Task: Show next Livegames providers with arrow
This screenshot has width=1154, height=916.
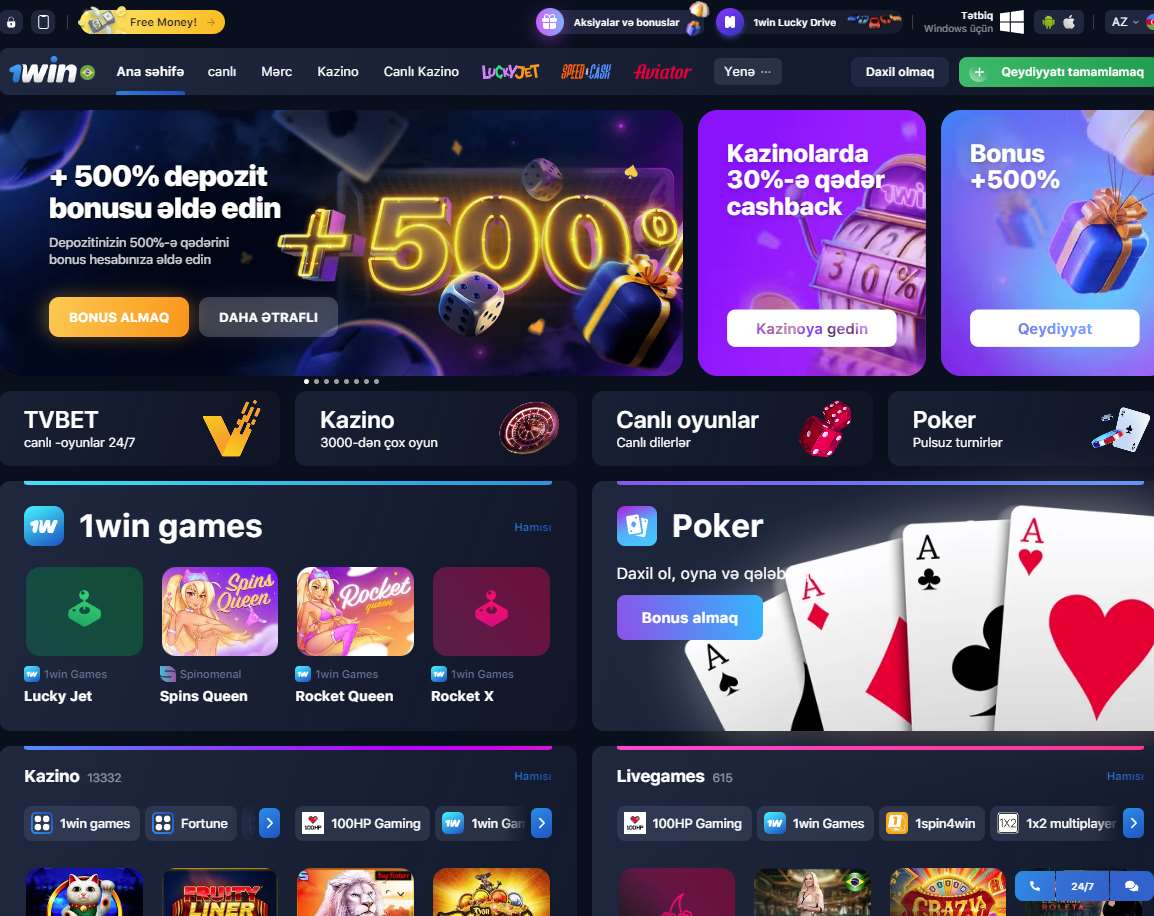Action: click(1133, 823)
